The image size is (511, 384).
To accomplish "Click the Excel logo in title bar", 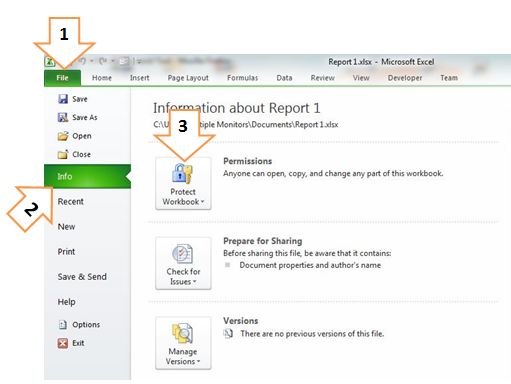I will (49, 62).
